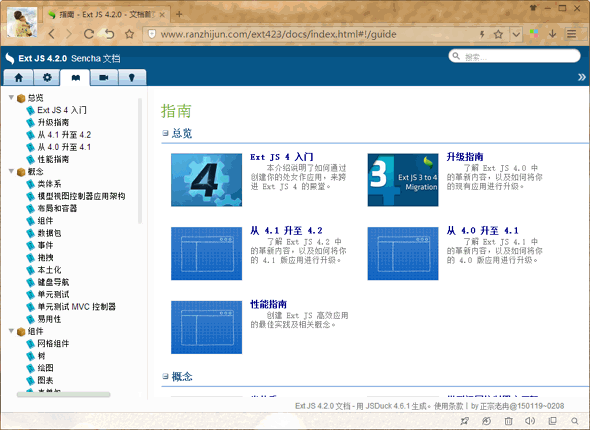
Task: Click the browser back arrow
Action: tap(52, 34)
